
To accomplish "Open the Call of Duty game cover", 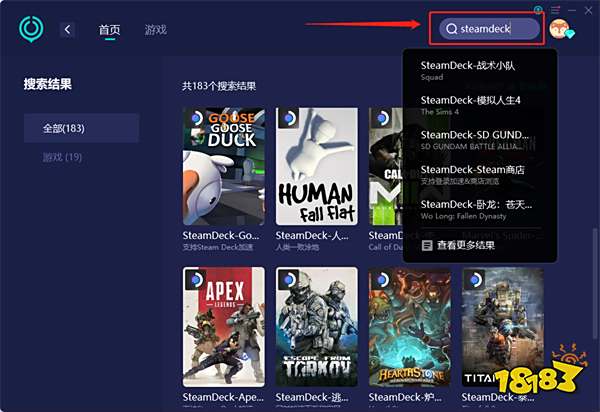I will [386, 166].
